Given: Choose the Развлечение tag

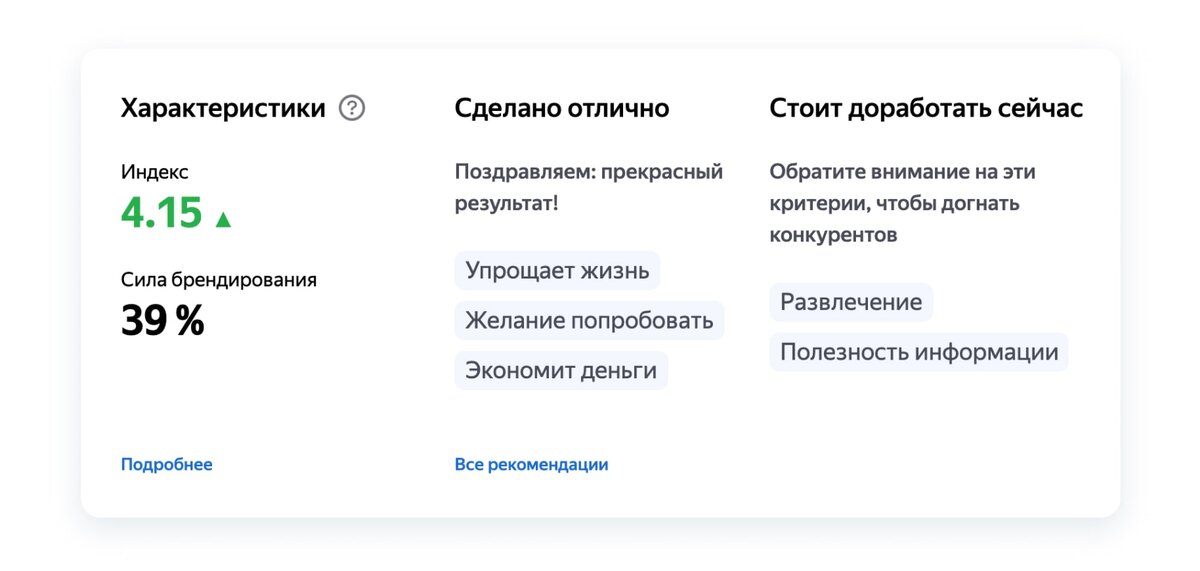Looking at the screenshot, I should coord(851,302).
